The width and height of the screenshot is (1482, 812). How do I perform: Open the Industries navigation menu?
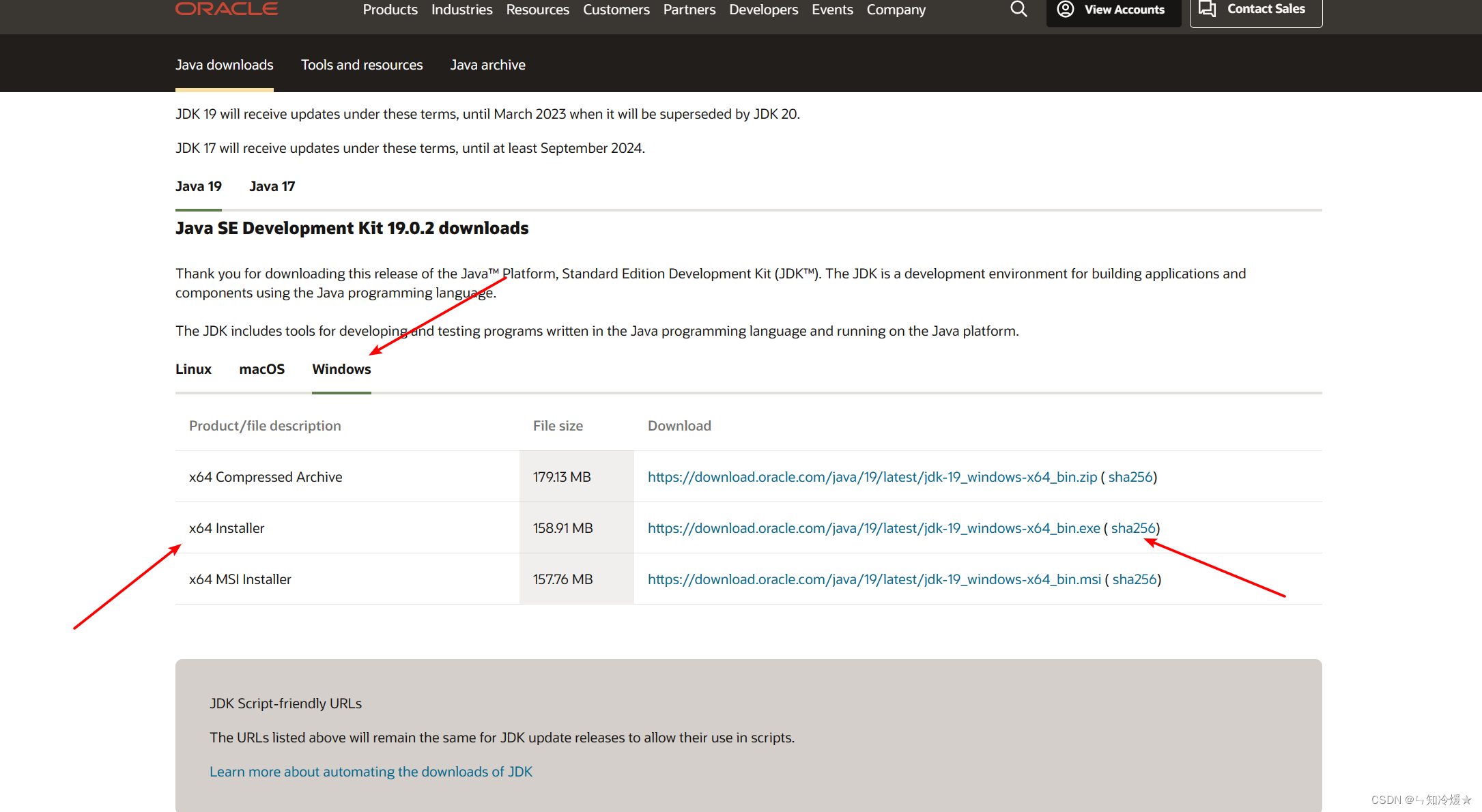point(461,10)
